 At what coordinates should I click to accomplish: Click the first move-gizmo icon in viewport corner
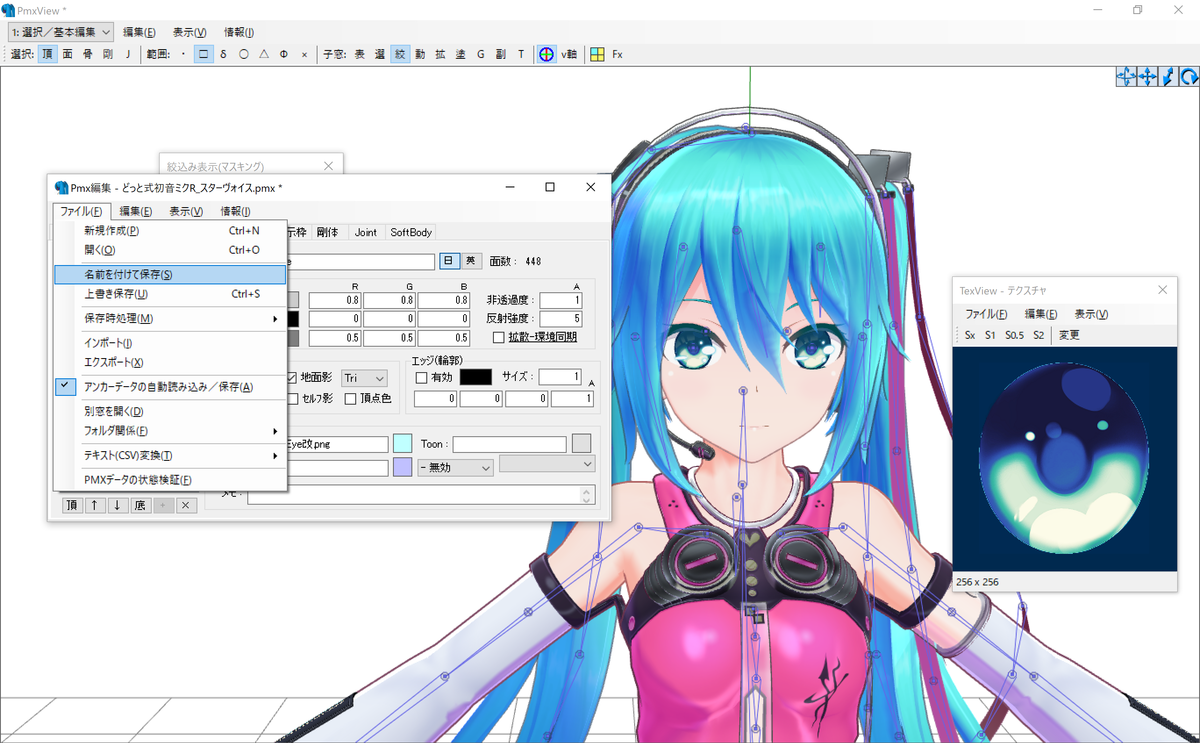point(1126,76)
